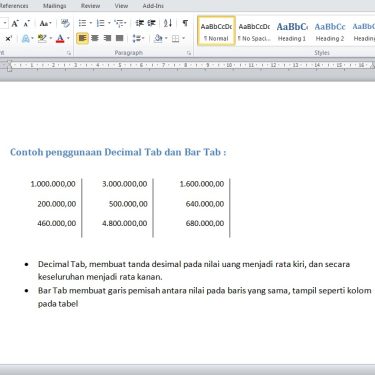
Task: Click the Borders icon
Action: tap(175, 39)
